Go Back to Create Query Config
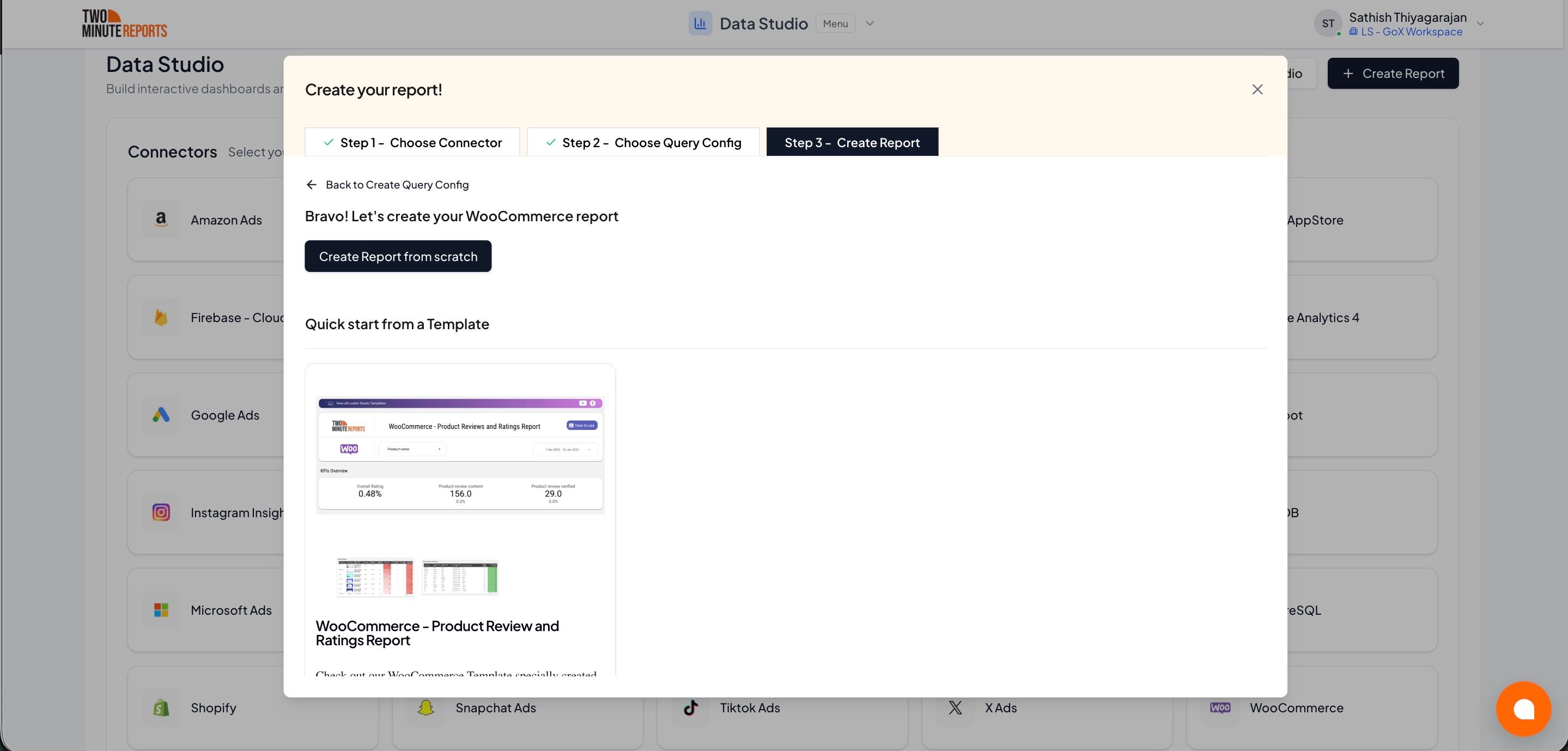The image size is (1568, 751). (x=387, y=184)
